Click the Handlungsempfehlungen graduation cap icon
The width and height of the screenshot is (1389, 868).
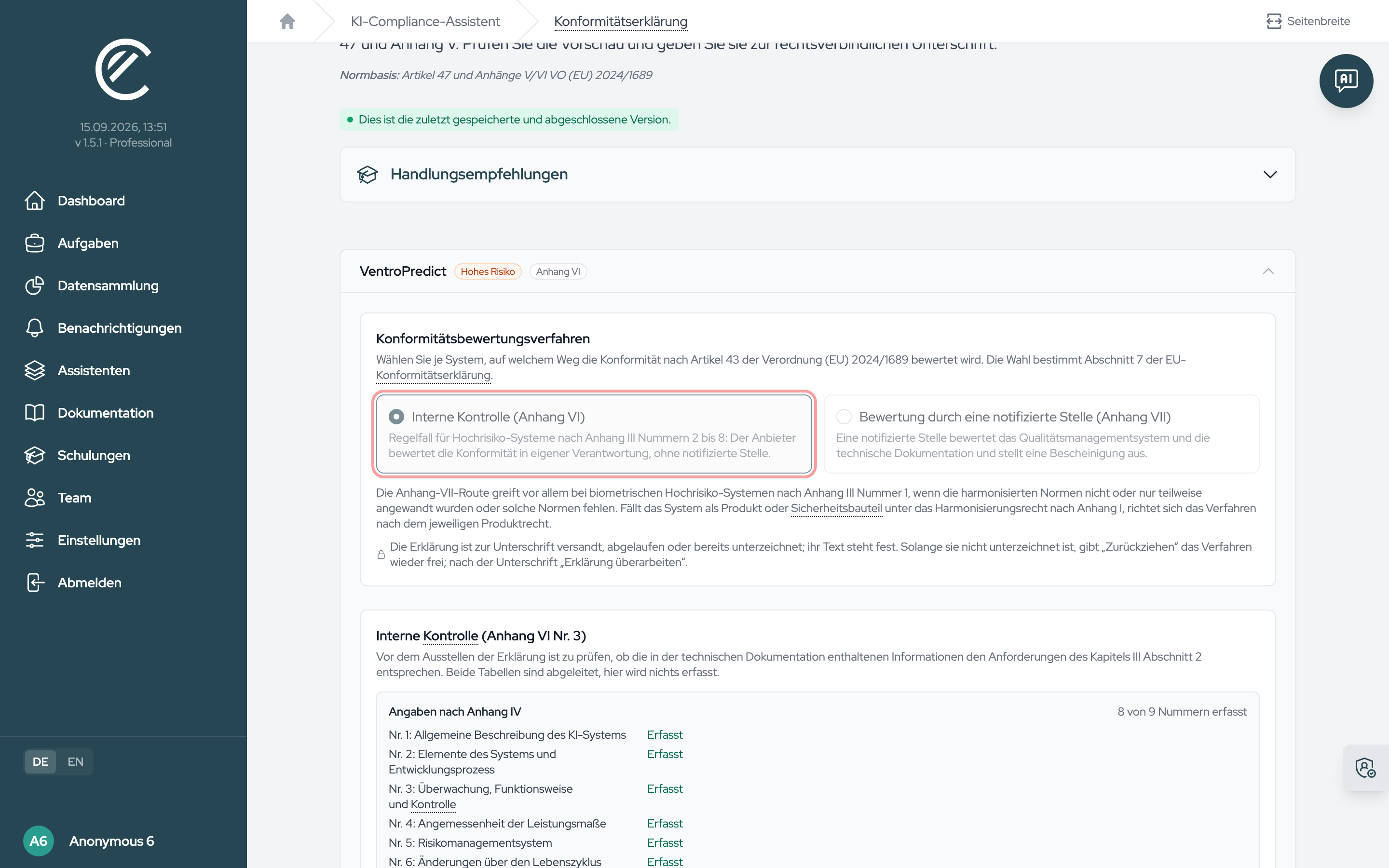pyautogui.click(x=368, y=175)
